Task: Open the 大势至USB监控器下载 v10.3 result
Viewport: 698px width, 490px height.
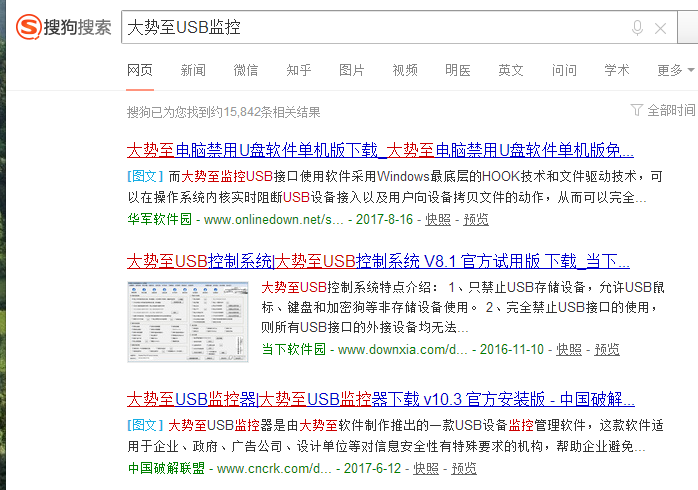Action: click(x=378, y=400)
